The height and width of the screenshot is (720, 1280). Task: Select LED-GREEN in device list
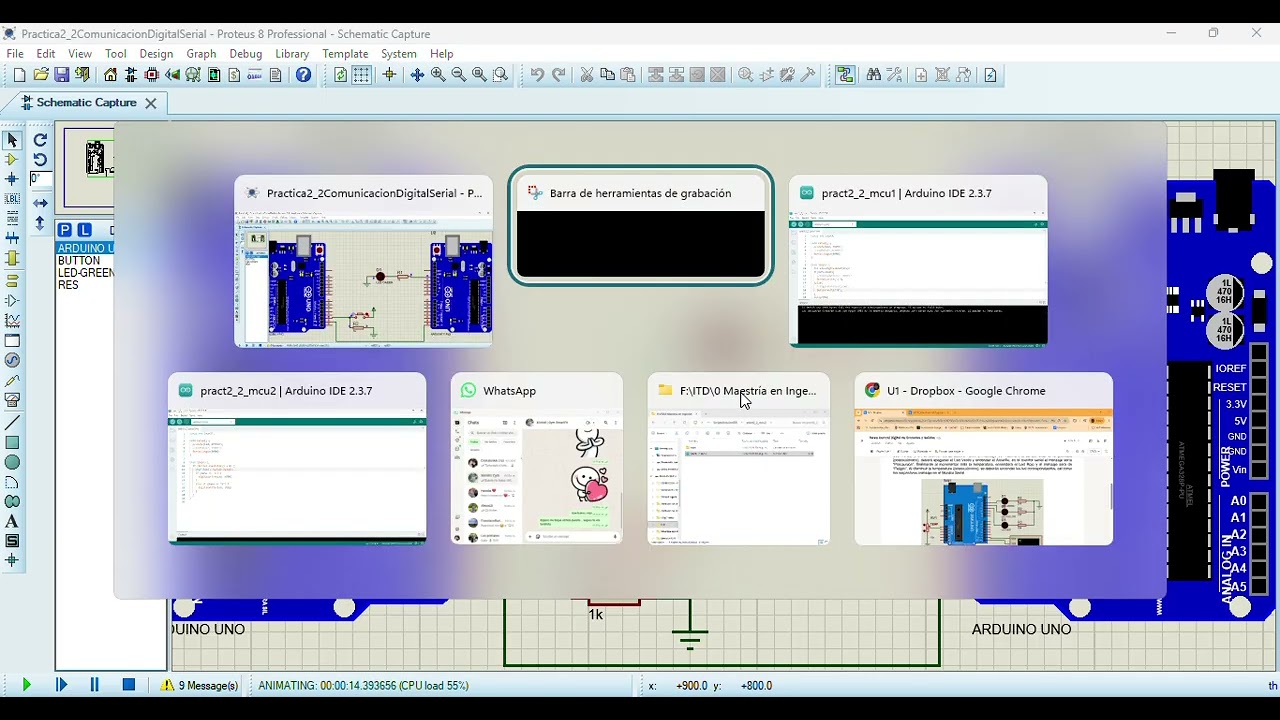pos(85,273)
